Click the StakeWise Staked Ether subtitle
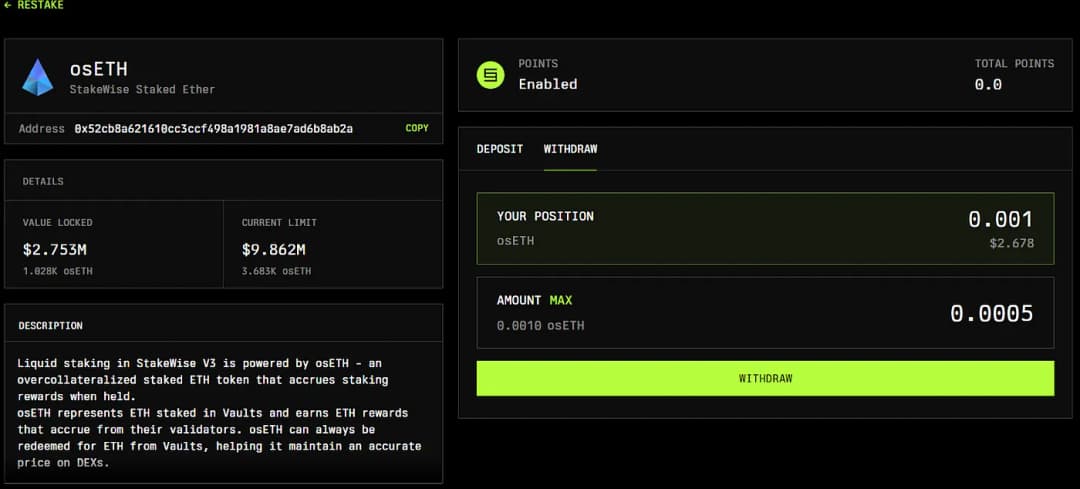This screenshot has height=489, width=1080. click(x=142, y=90)
